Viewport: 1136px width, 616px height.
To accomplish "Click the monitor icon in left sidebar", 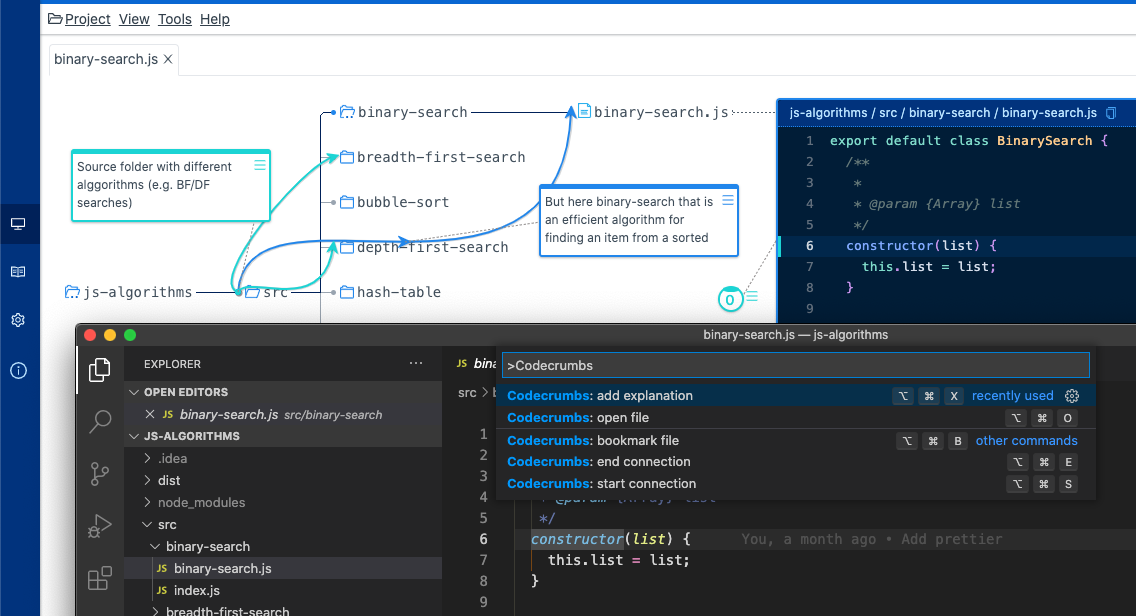I will pyautogui.click(x=18, y=223).
